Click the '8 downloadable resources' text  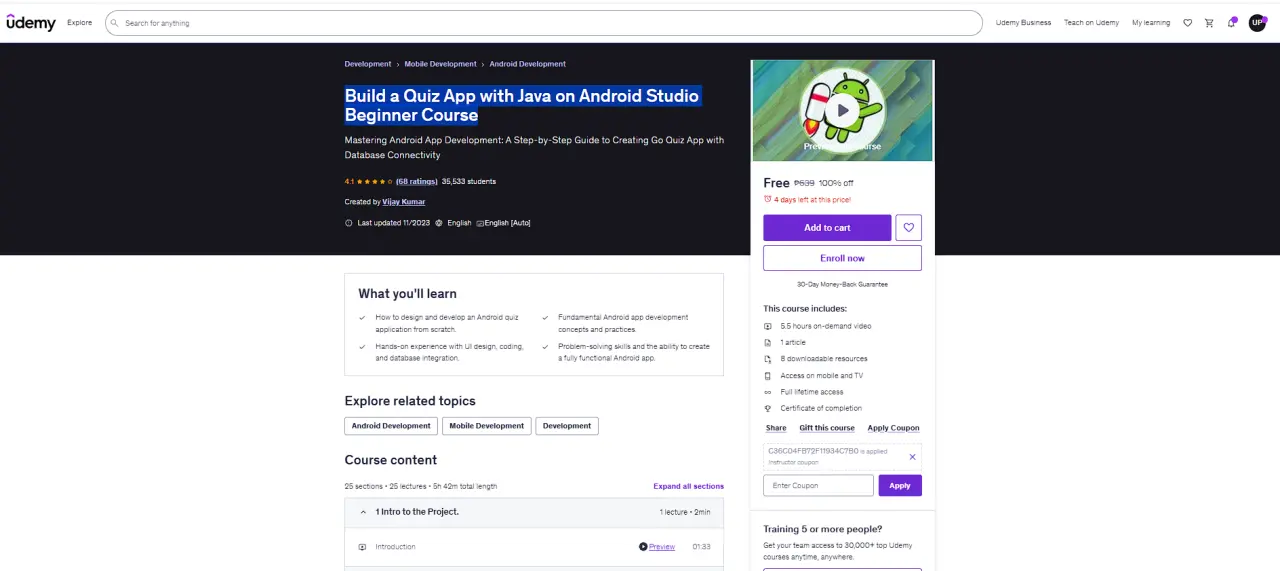point(824,359)
